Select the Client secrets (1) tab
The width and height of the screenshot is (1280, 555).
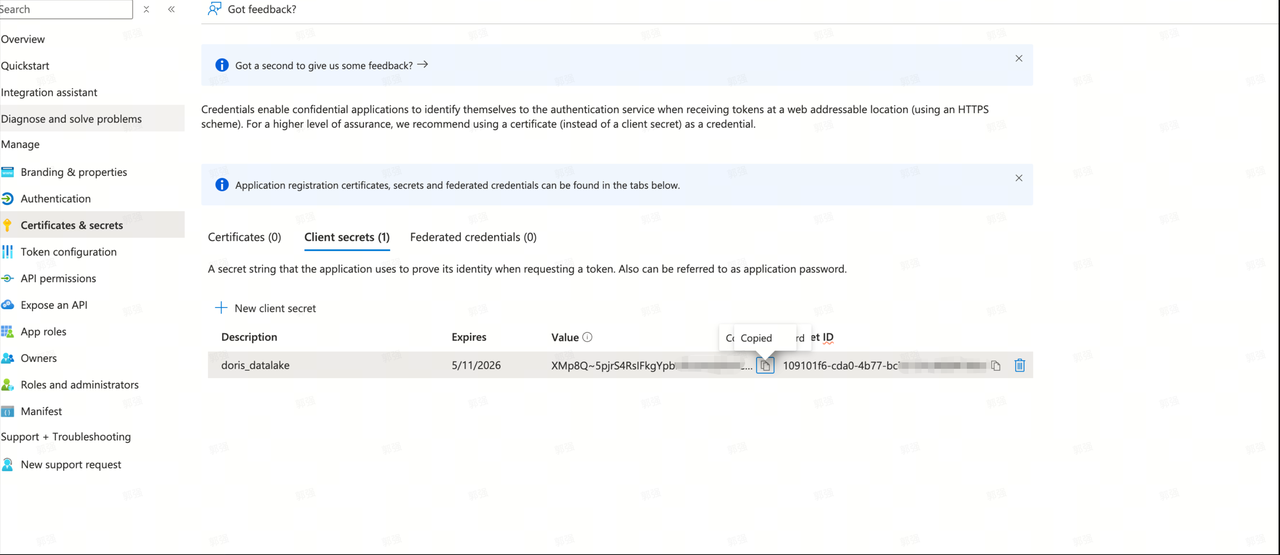(x=347, y=237)
